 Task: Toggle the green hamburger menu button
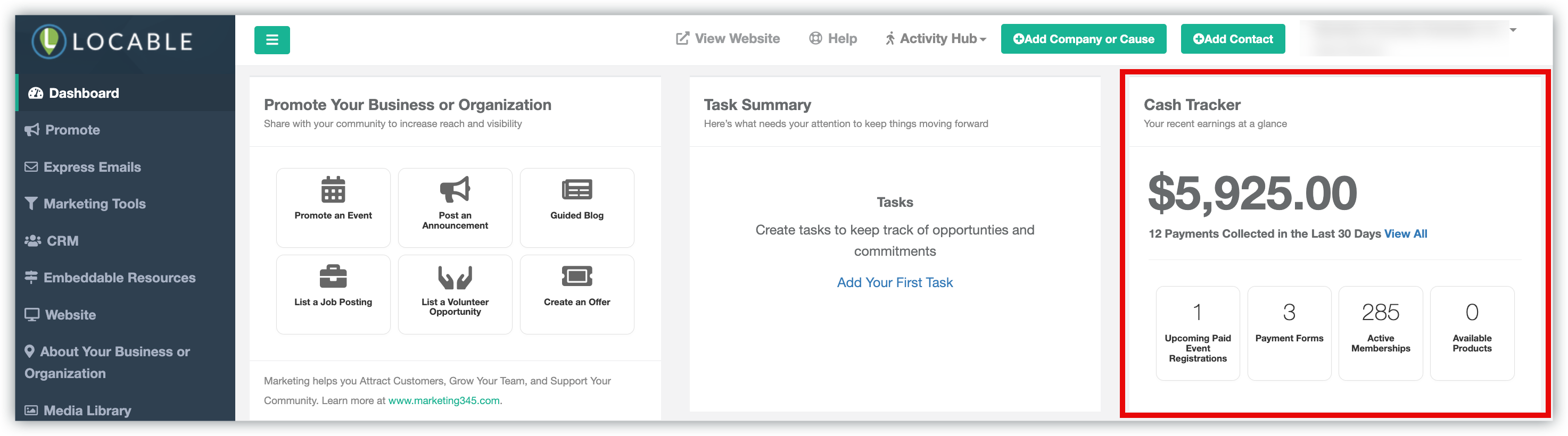point(272,40)
